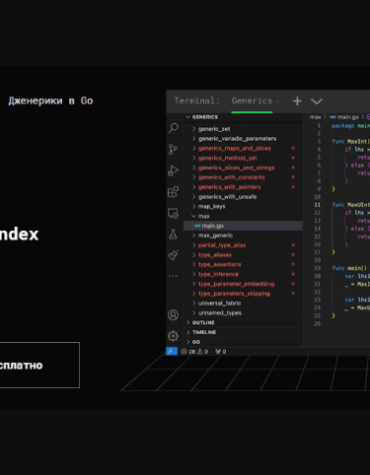Open the Testing flask icon
The width and height of the screenshot is (370, 475).
point(173,234)
